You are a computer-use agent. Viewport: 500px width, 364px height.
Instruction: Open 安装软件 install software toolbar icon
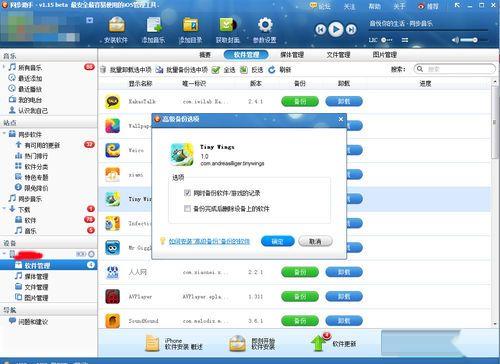pos(116,29)
